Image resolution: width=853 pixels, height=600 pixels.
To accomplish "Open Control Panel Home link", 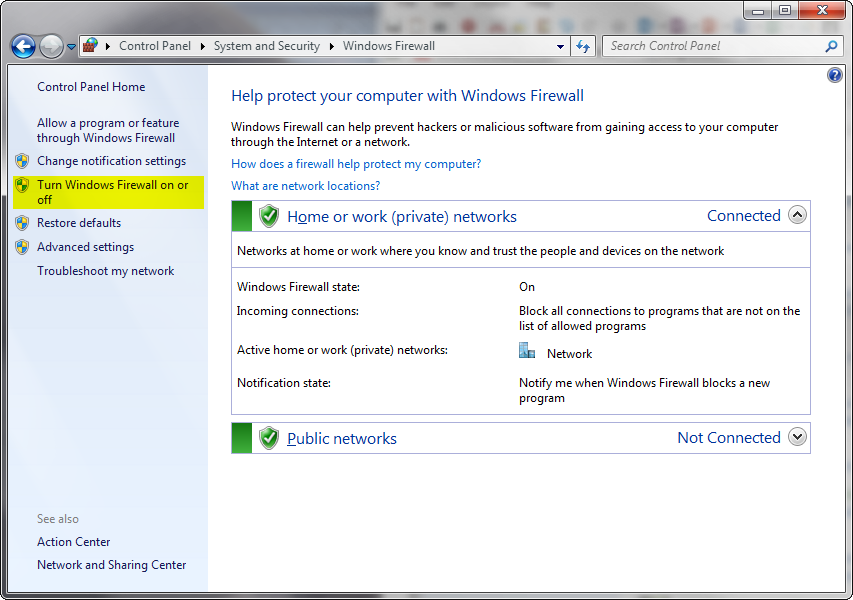I will pyautogui.click(x=91, y=87).
